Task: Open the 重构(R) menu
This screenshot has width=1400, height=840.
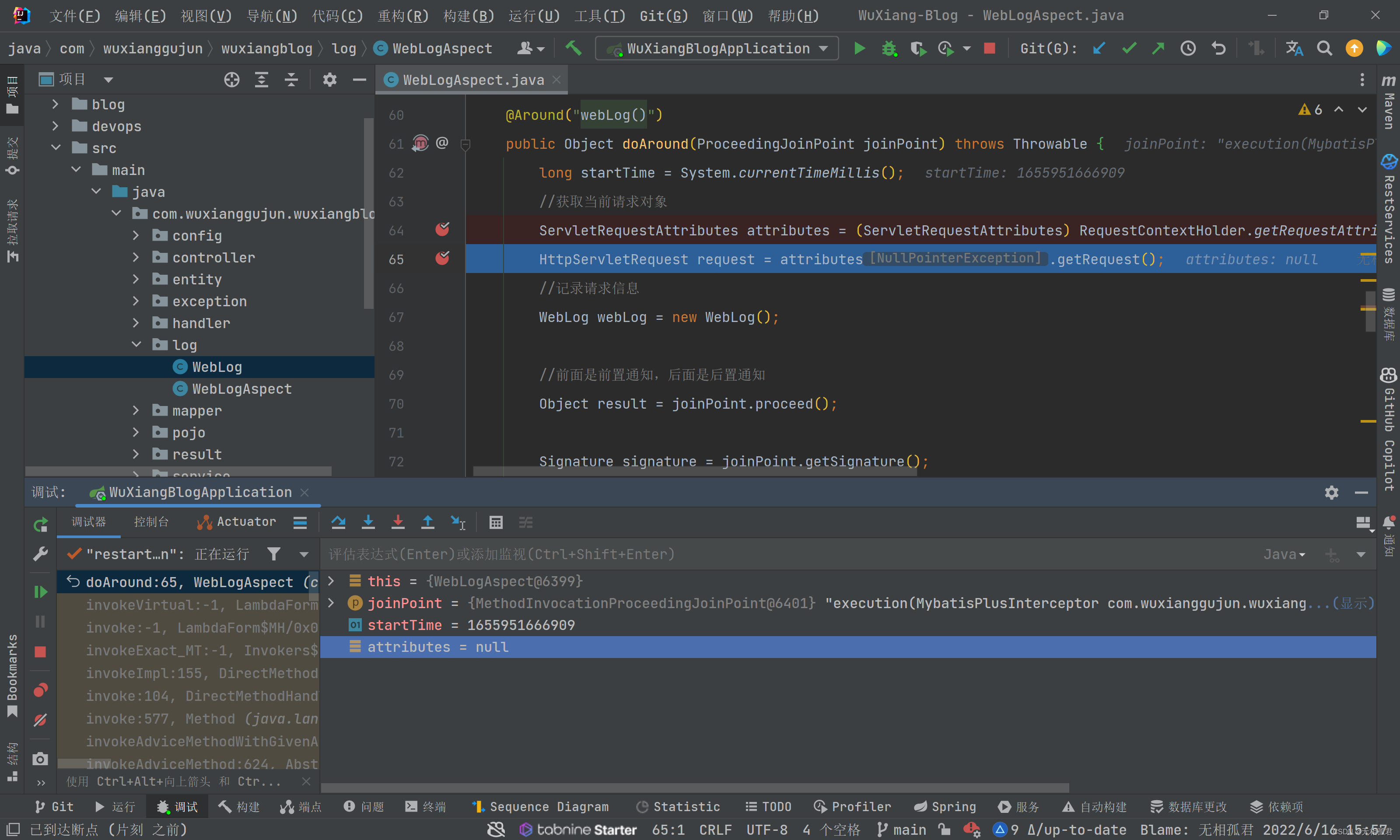Action: (x=403, y=15)
